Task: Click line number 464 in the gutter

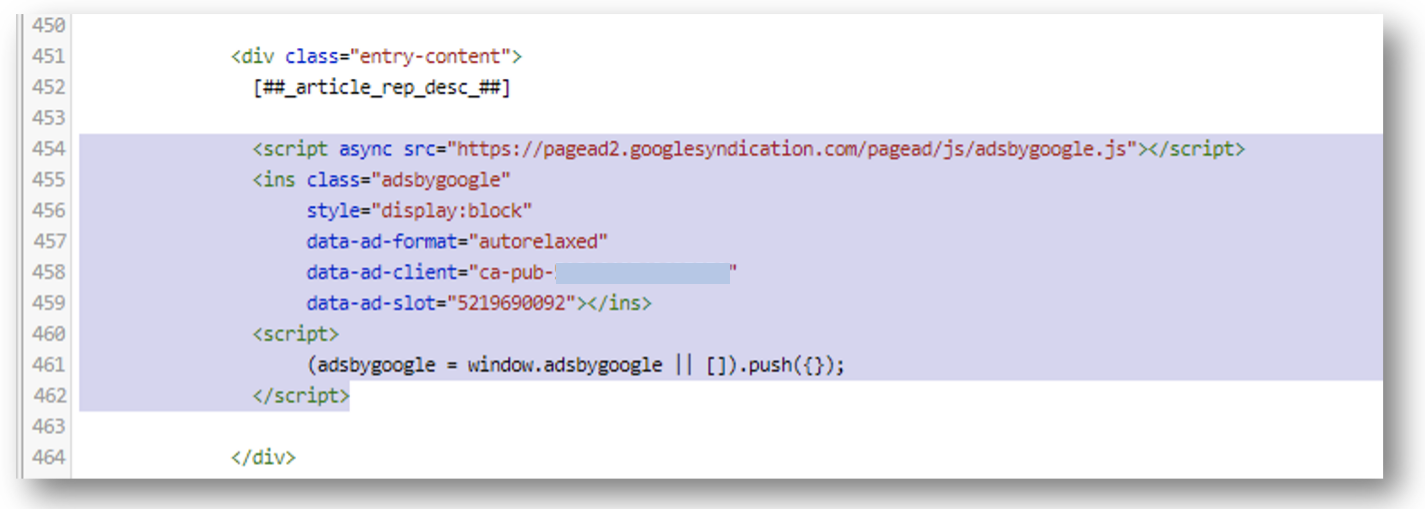Action: tap(48, 458)
